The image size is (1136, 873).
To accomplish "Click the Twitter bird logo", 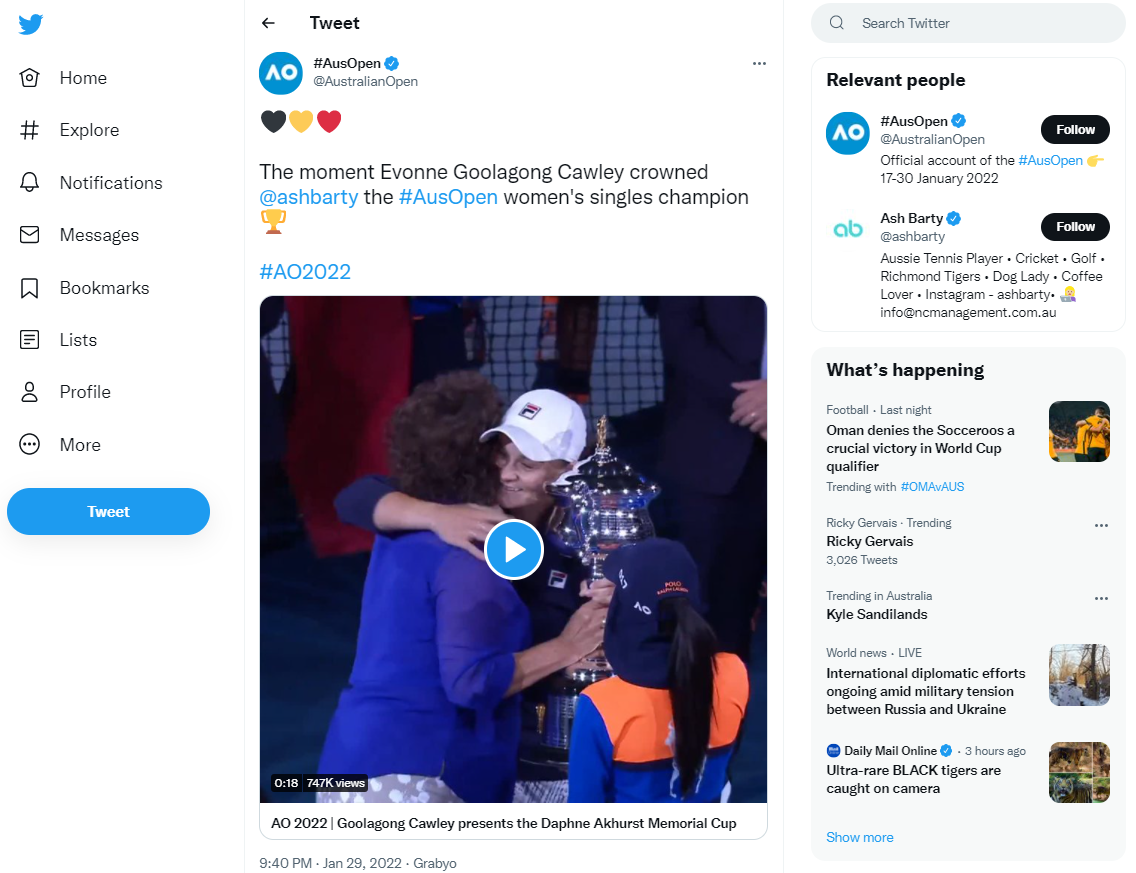I will pyautogui.click(x=31, y=25).
